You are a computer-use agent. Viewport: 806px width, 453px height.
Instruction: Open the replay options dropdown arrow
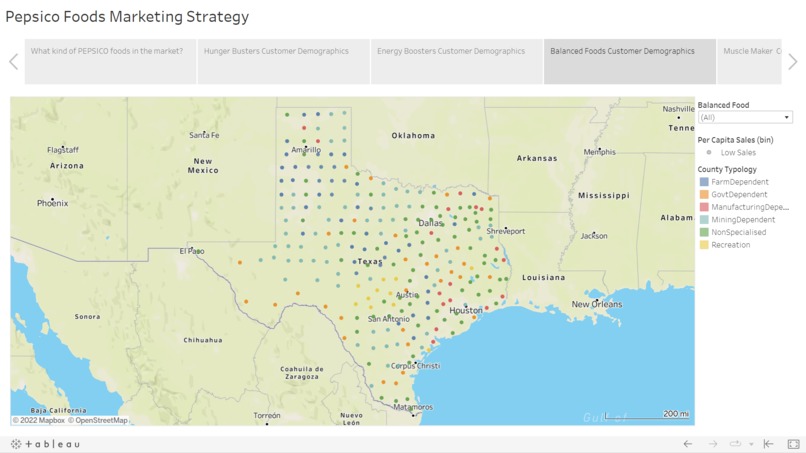(752, 444)
